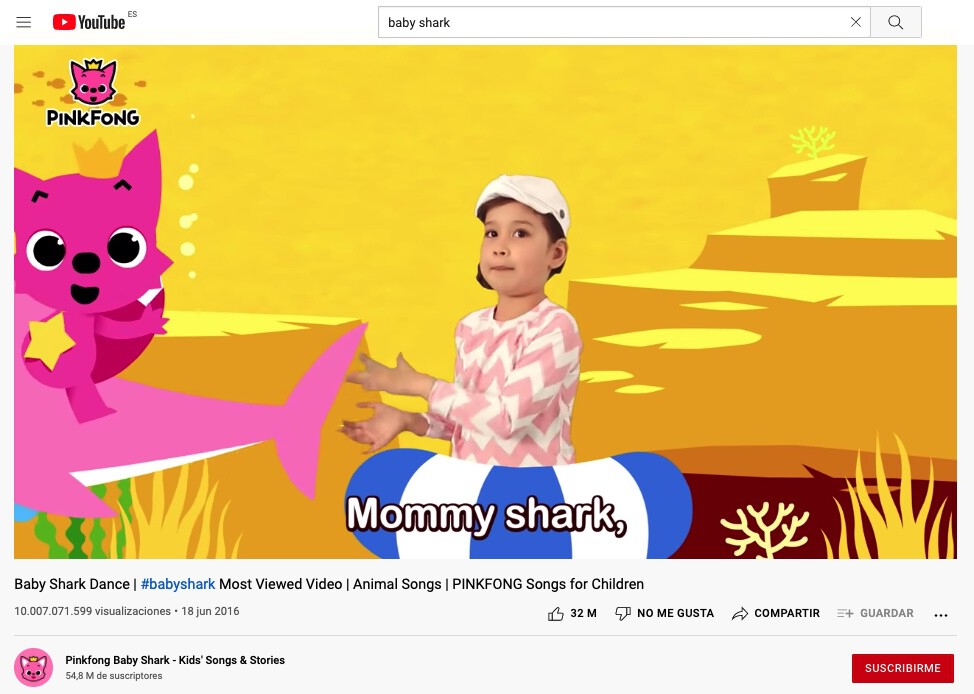This screenshot has height=694, width=974.
Task: Click the GUARDAR text label
Action: coord(886,613)
